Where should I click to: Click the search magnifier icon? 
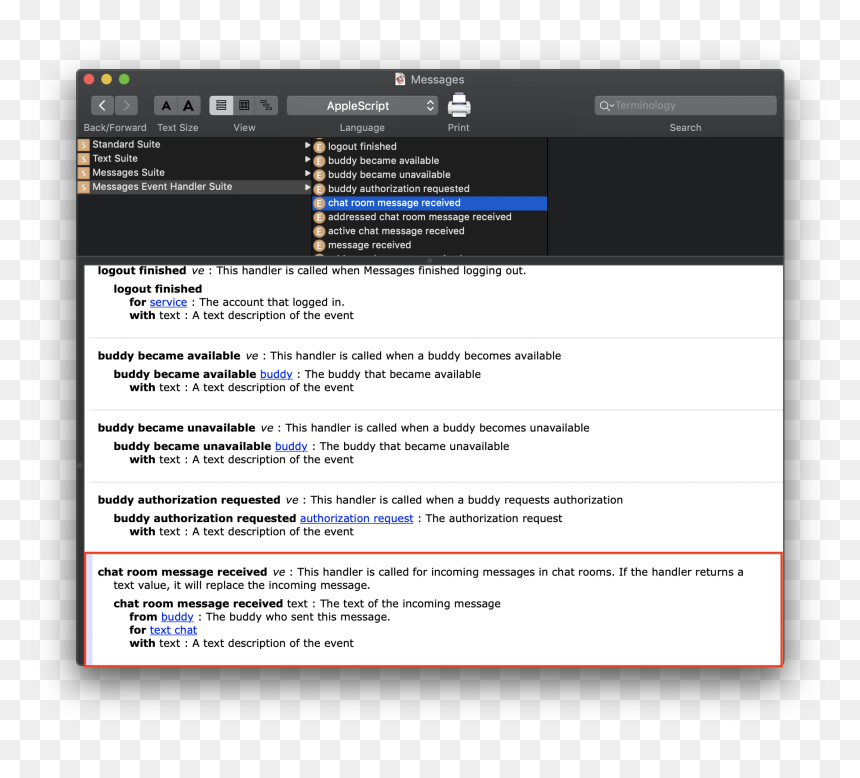click(x=606, y=105)
